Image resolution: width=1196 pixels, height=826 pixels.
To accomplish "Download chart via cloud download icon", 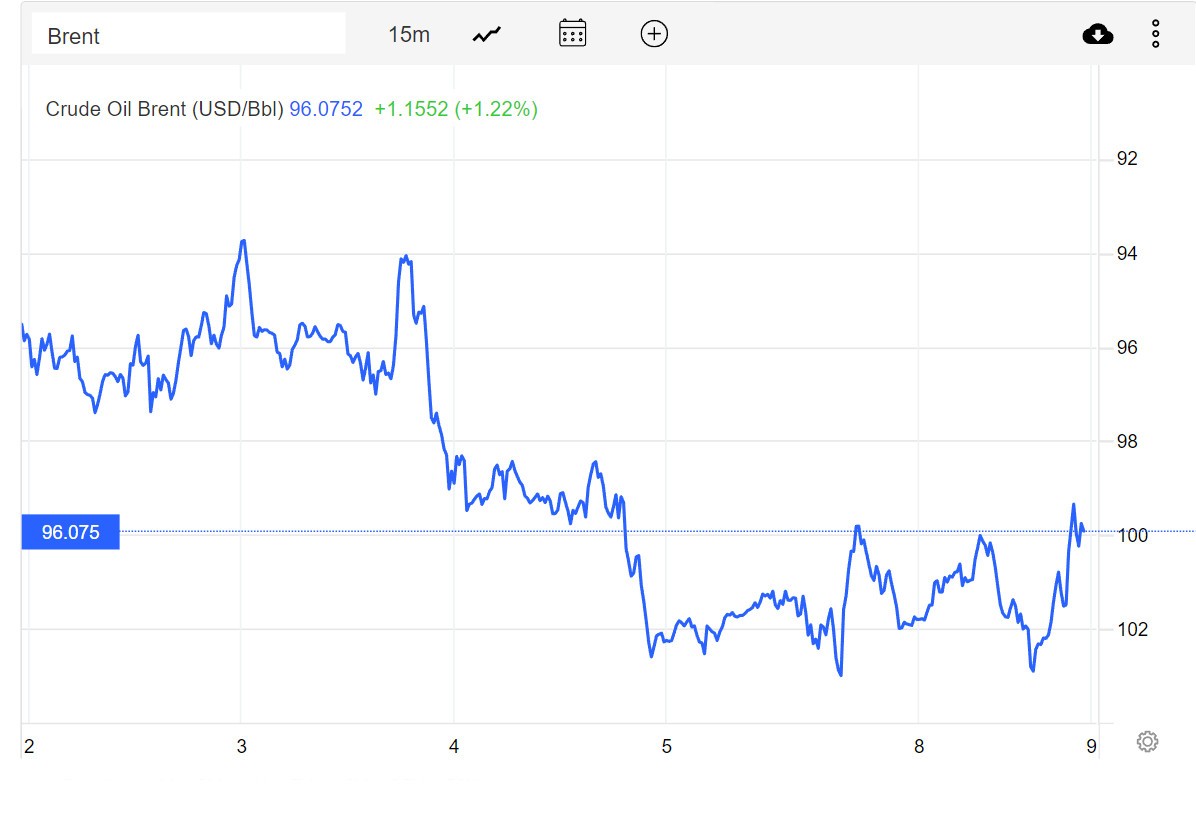I will point(1098,35).
